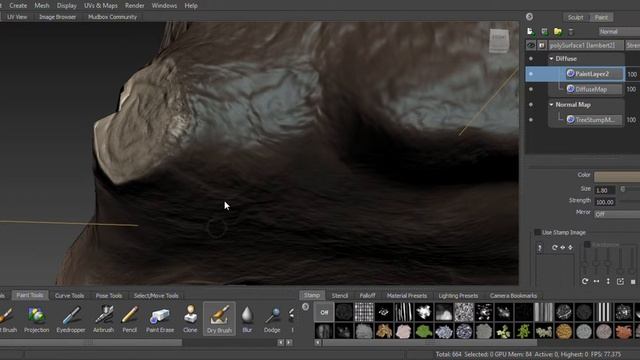The image size is (640, 360).
Task: Click the rotate icon under the randomize sliders
Action: tap(585, 281)
